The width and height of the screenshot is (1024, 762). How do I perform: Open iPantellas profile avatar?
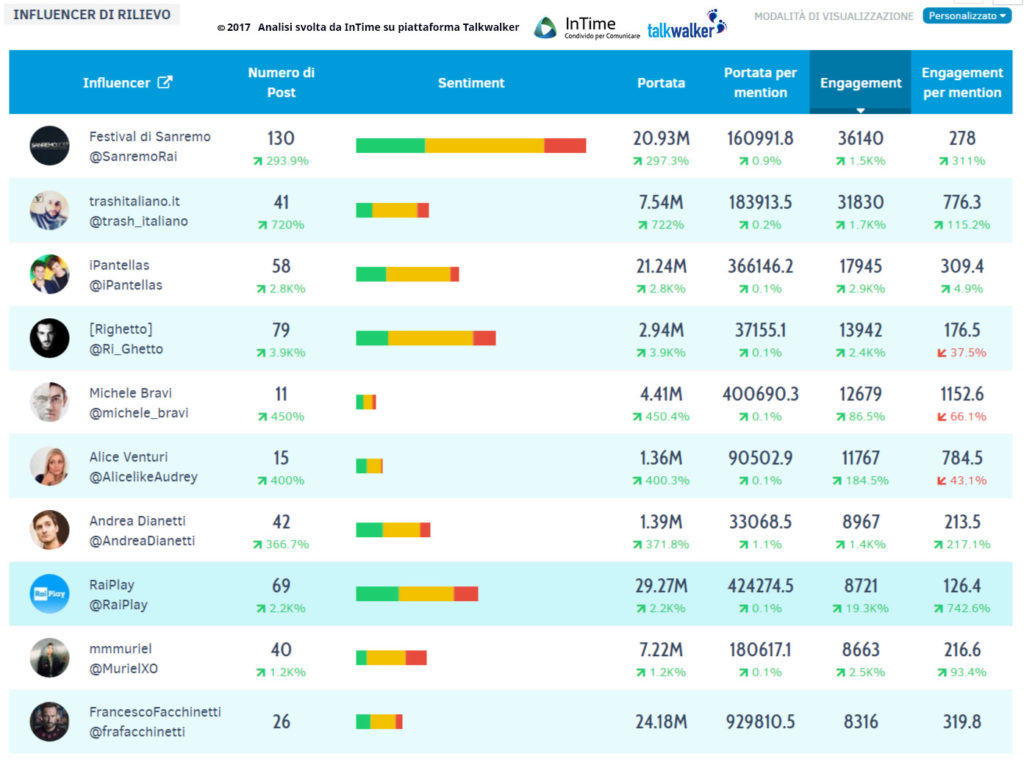tap(50, 274)
